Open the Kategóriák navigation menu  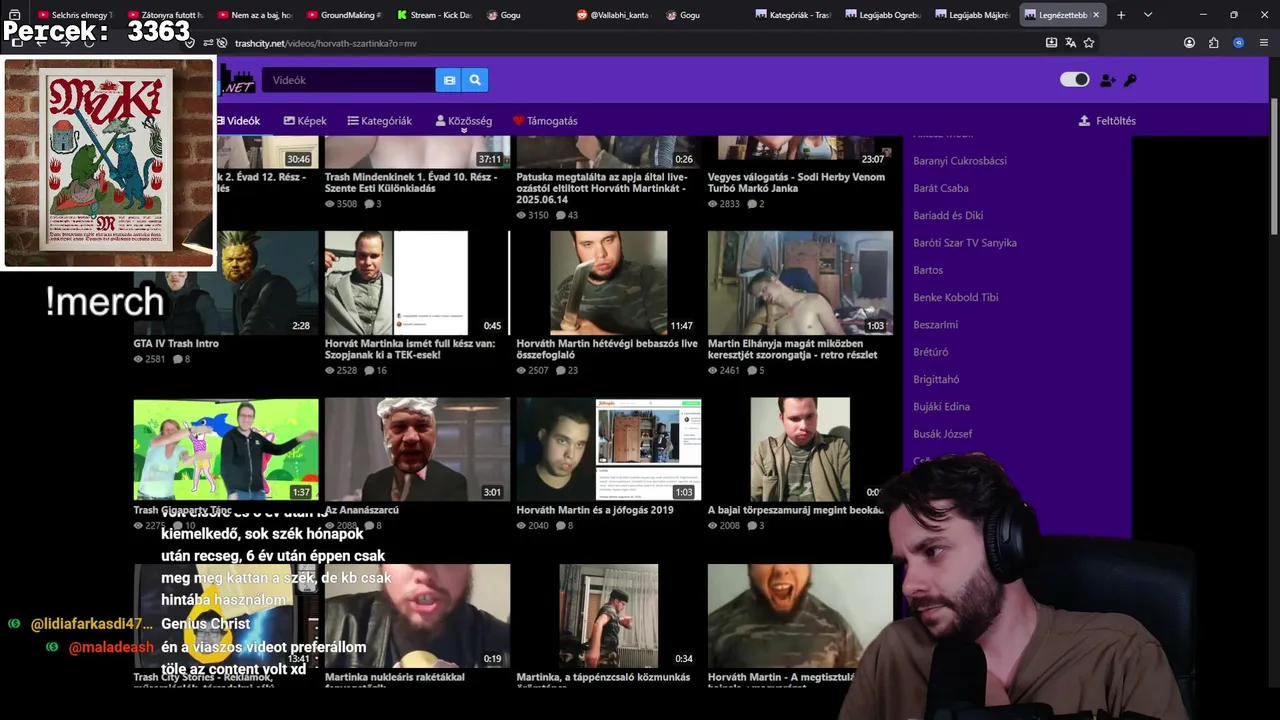pos(380,121)
